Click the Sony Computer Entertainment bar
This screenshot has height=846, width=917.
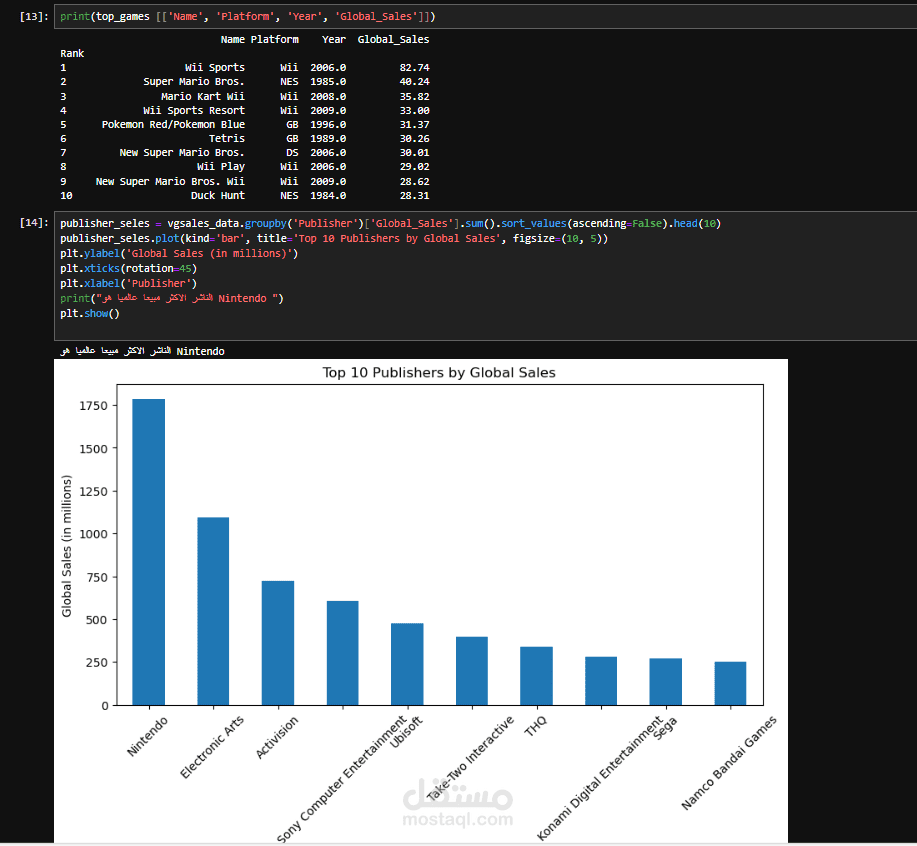[x=343, y=653]
